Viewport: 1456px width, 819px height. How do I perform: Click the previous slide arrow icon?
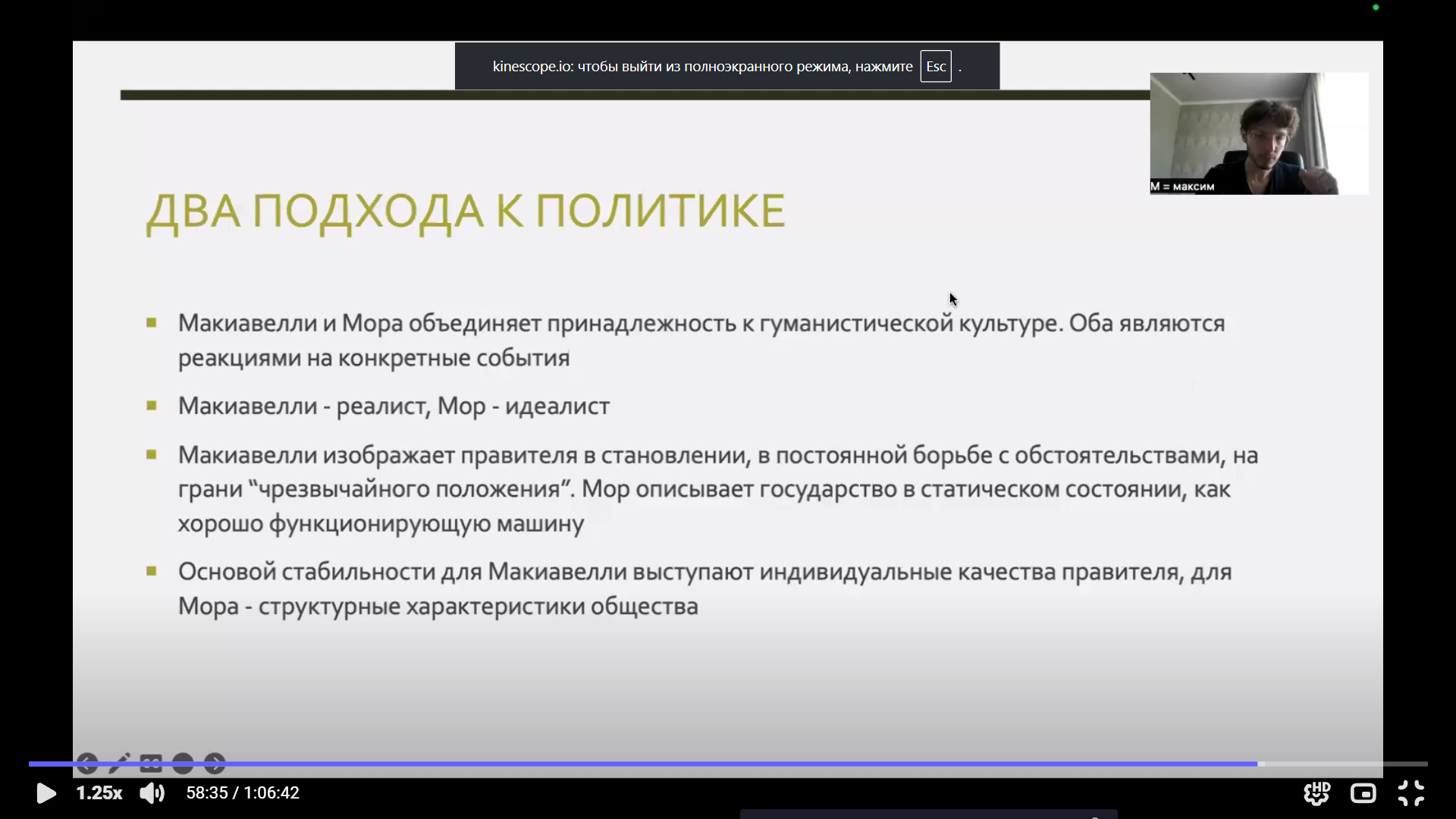87,763
